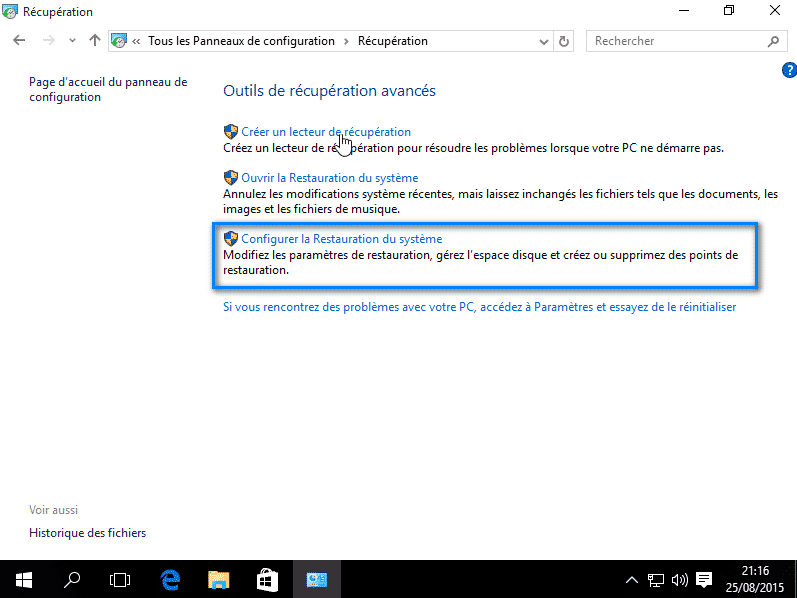Click the Rechercher search field

pyautogui.click(x=675, y=41)
